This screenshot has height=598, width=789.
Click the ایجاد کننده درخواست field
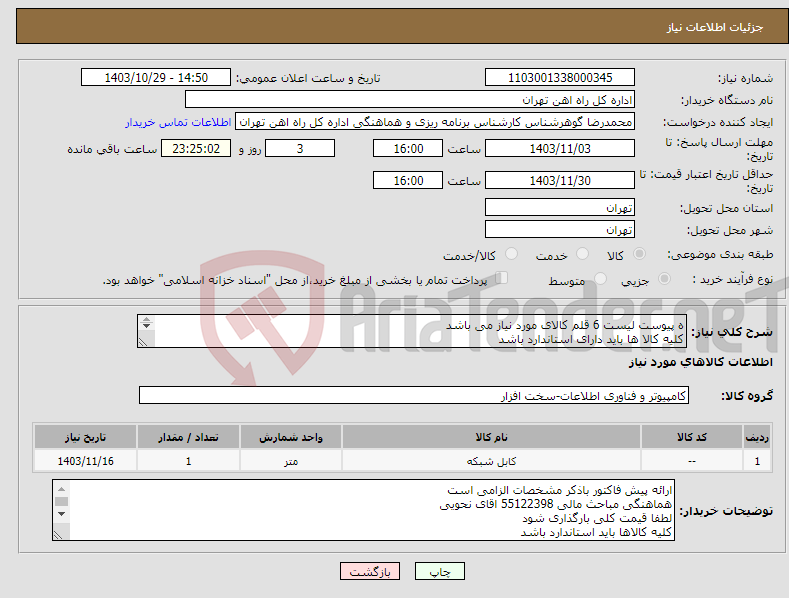point(435,122)
